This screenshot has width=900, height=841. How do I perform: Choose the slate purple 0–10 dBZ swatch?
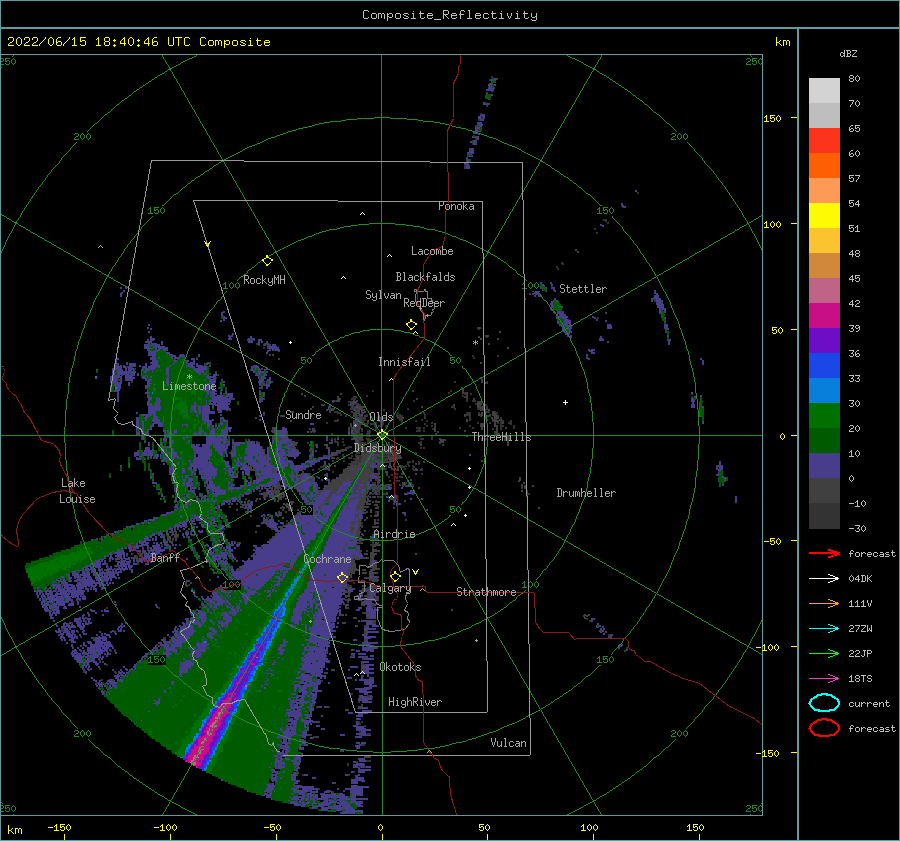pyautogui.click(x=824, y=465)
